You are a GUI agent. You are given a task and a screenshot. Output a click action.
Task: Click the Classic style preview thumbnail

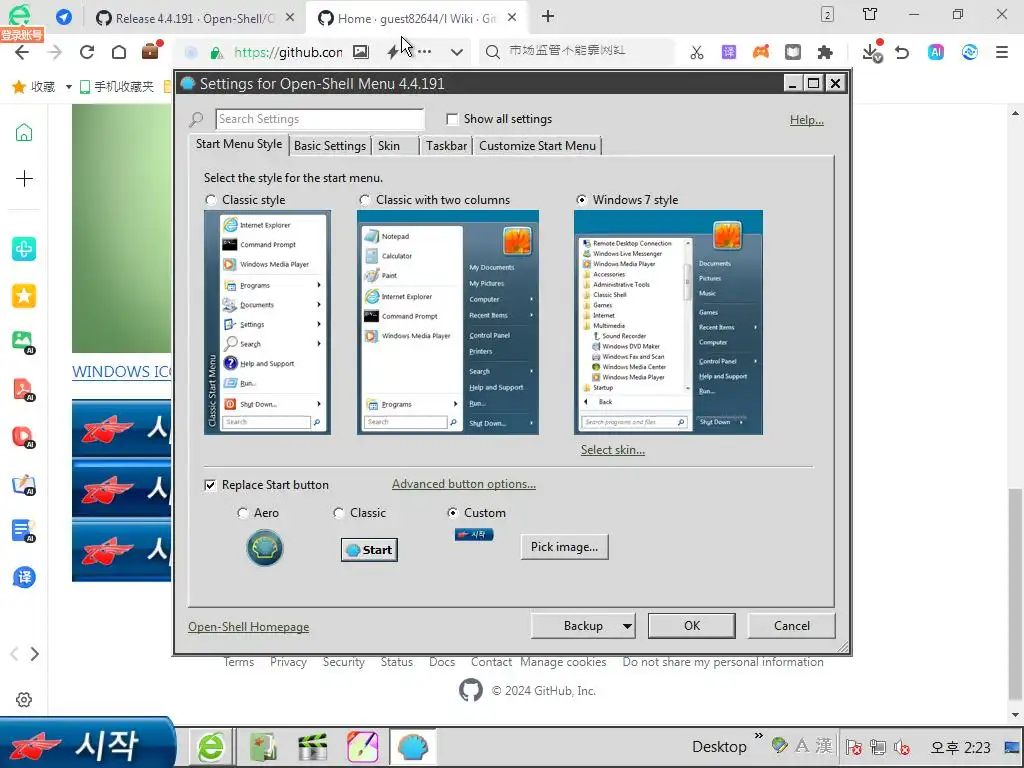pyautogui.click(x=268, y=323)
